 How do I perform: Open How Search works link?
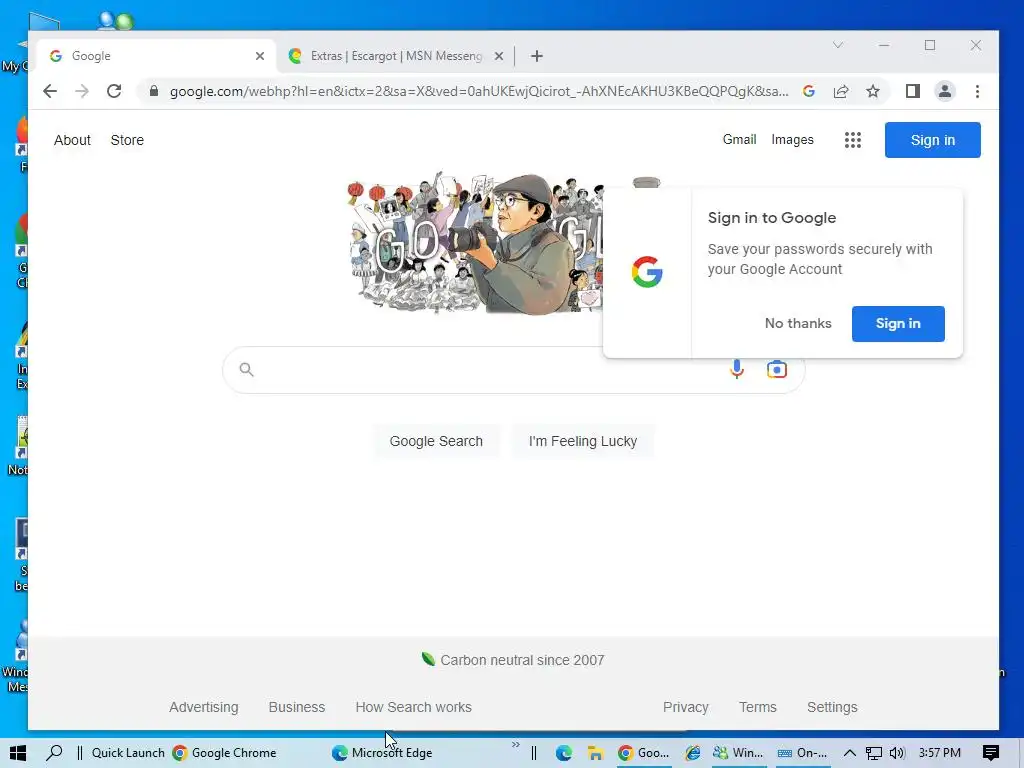(x=413, y=707)
